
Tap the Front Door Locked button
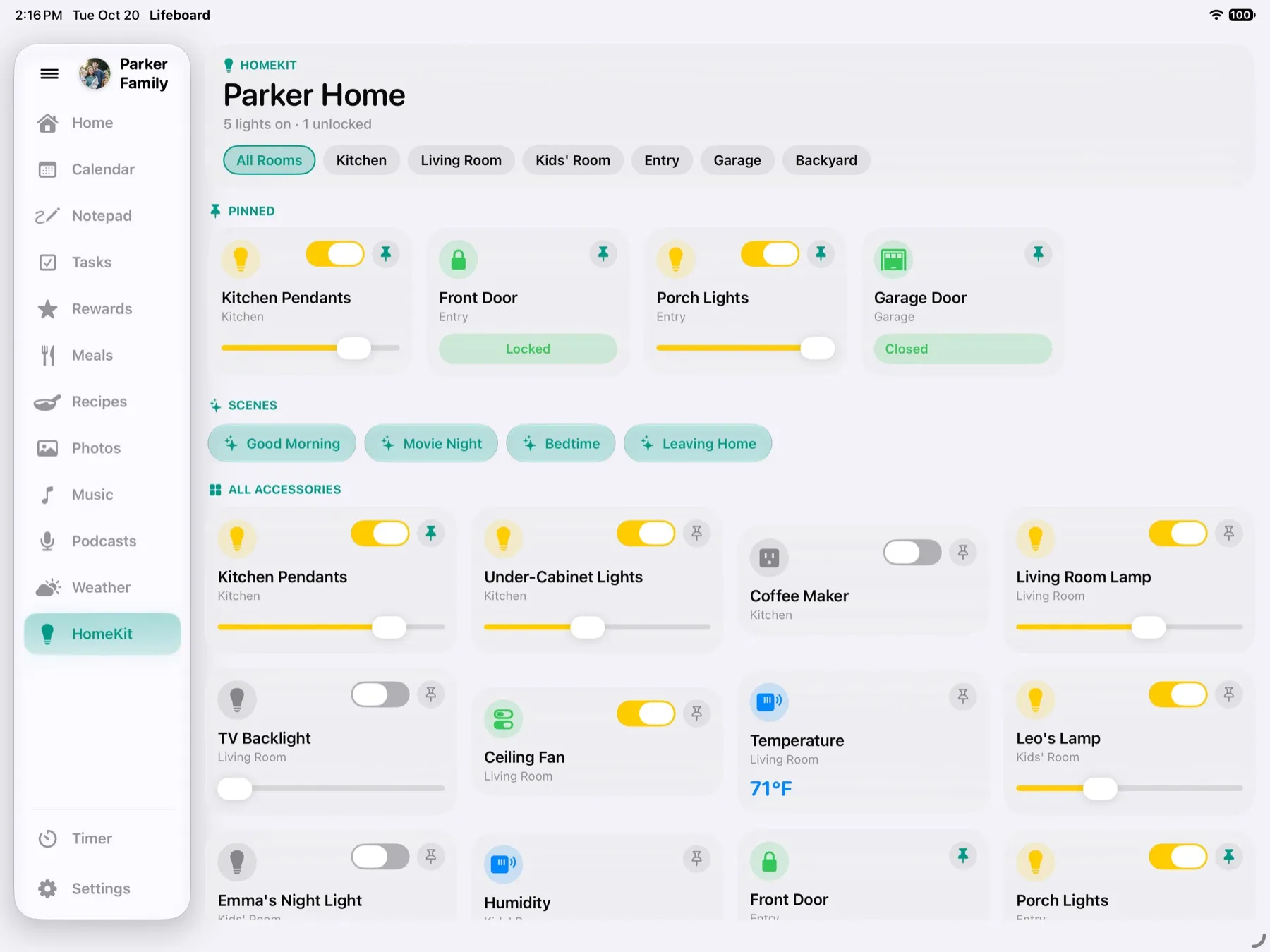coord(528,349)
